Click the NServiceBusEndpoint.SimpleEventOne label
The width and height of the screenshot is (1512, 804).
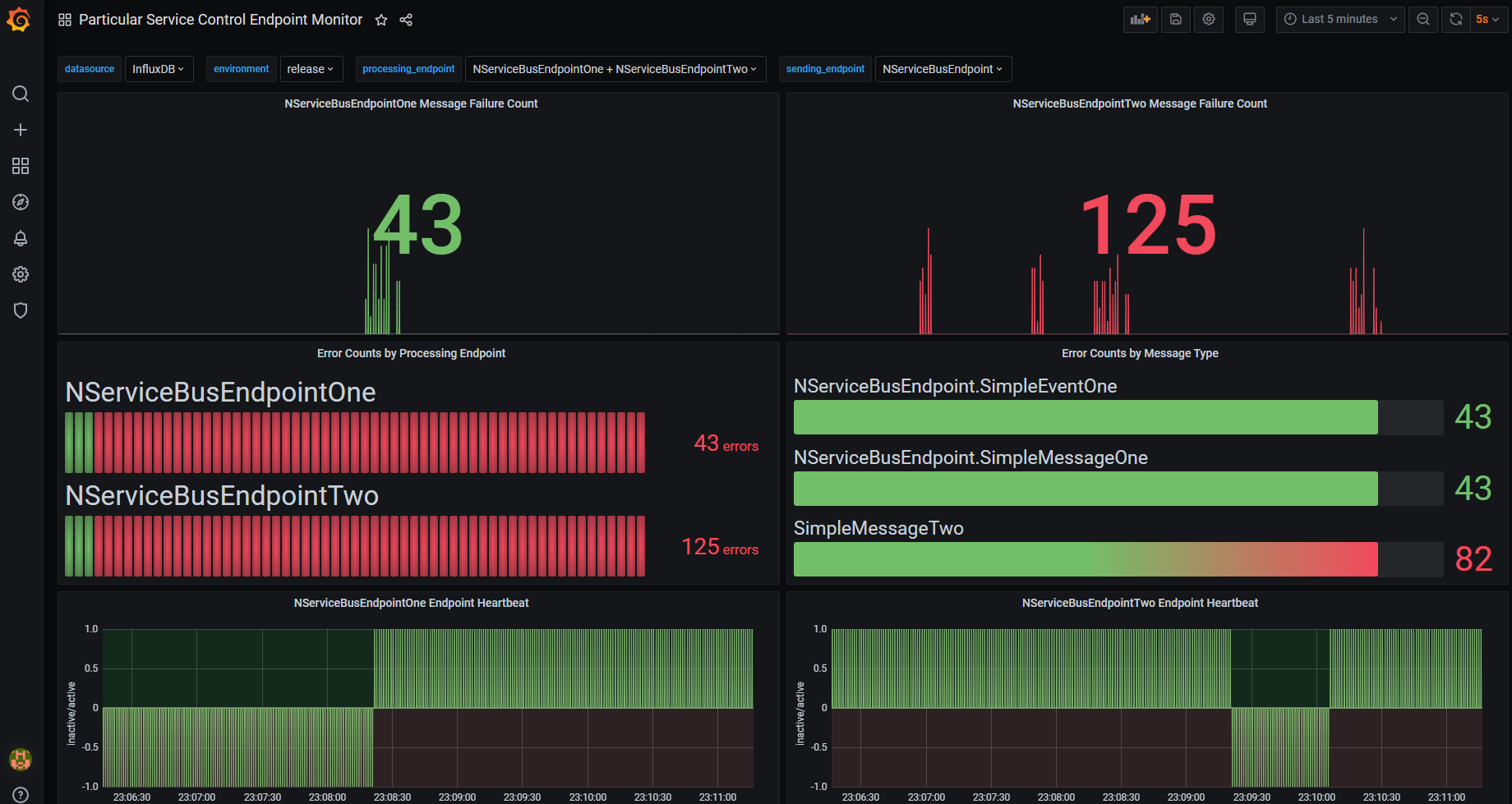955,386
